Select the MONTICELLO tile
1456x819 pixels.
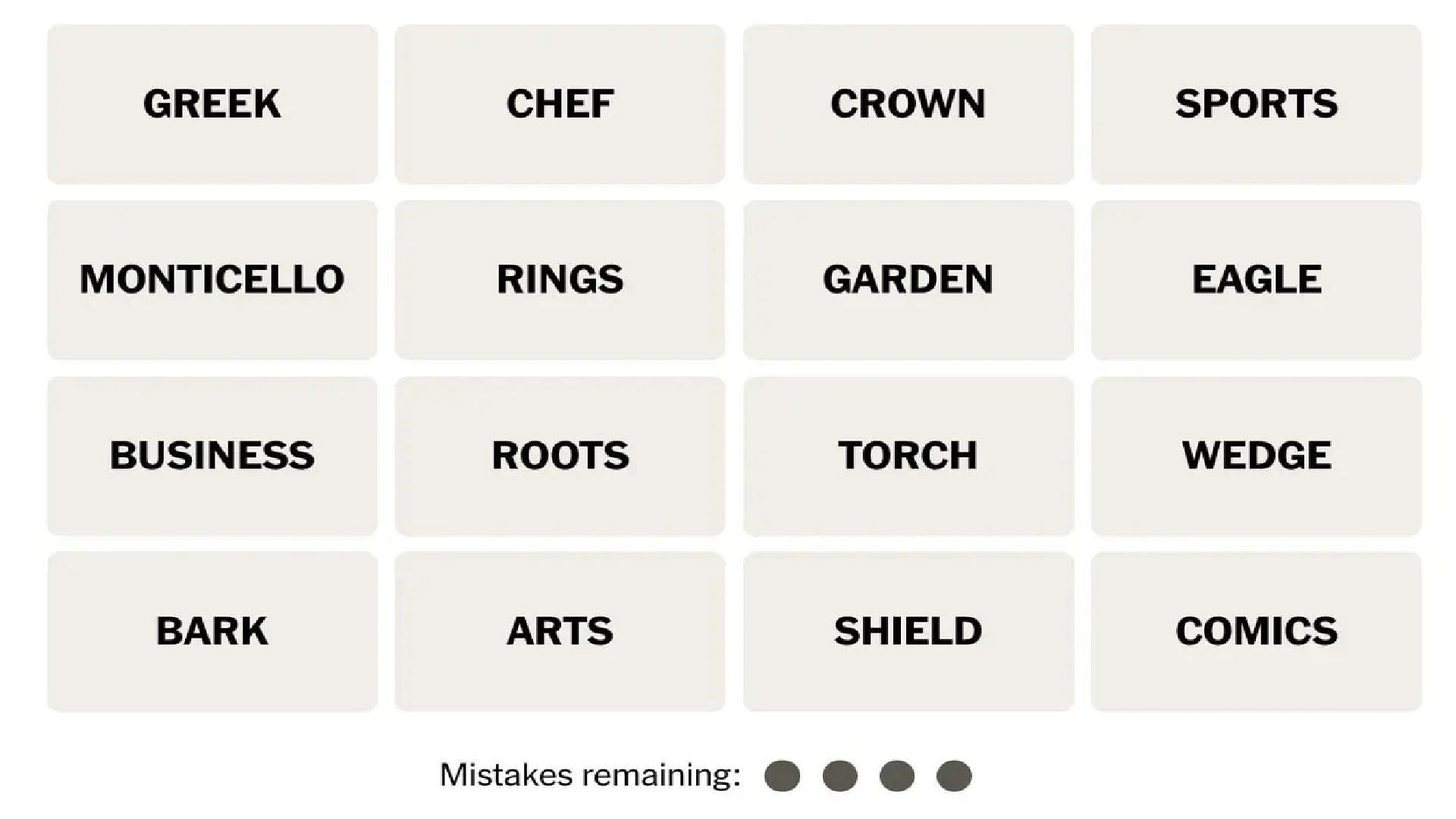click(211, 277)
